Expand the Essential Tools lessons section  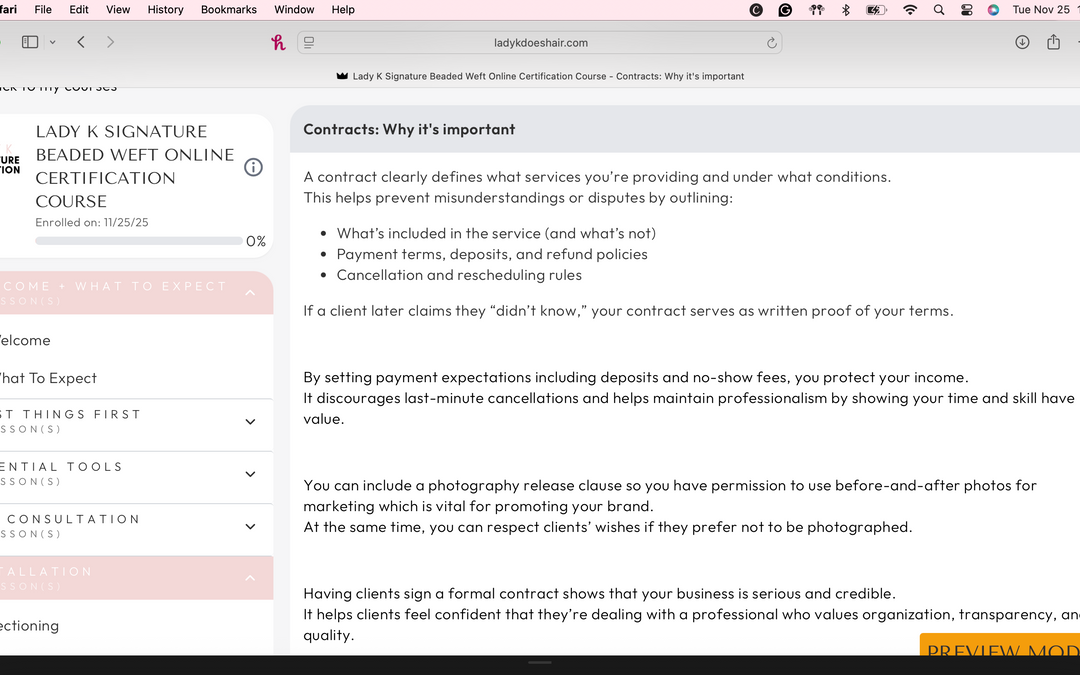250,474
